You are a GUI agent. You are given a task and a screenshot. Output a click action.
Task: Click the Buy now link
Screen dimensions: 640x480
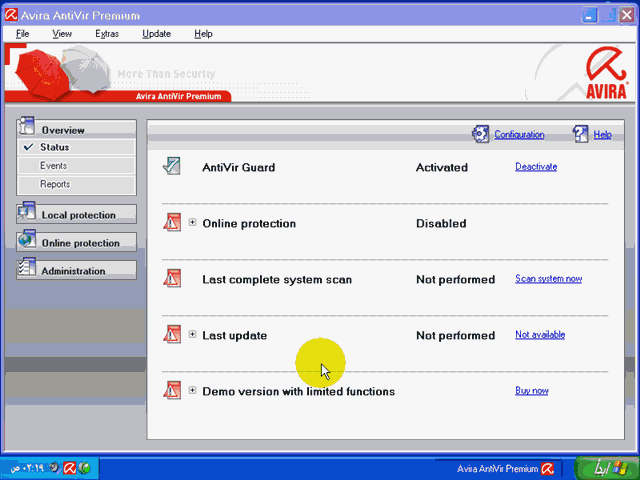point(531,391)
